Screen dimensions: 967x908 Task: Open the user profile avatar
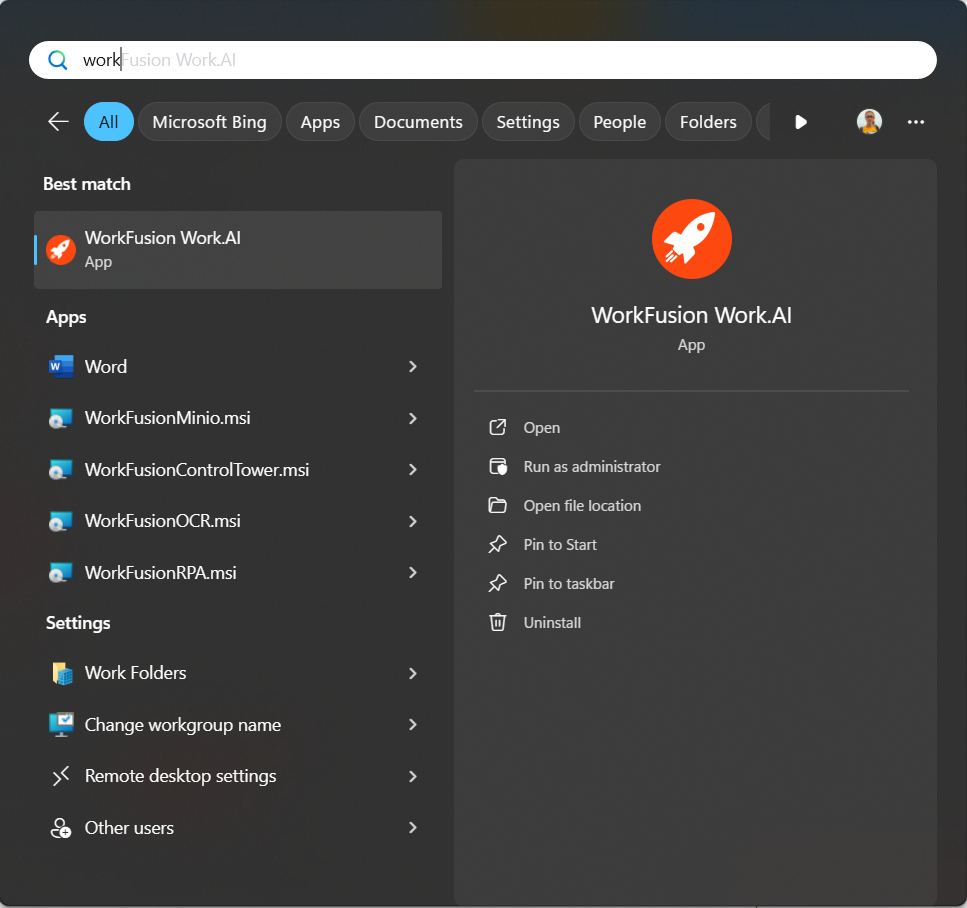click(x=869, y=122)
